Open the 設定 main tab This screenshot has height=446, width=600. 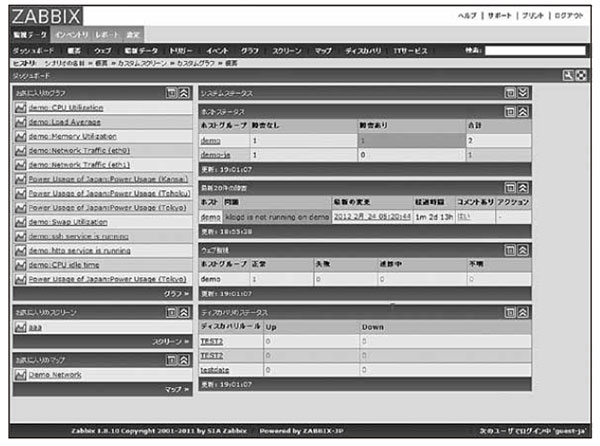[133, 35]
